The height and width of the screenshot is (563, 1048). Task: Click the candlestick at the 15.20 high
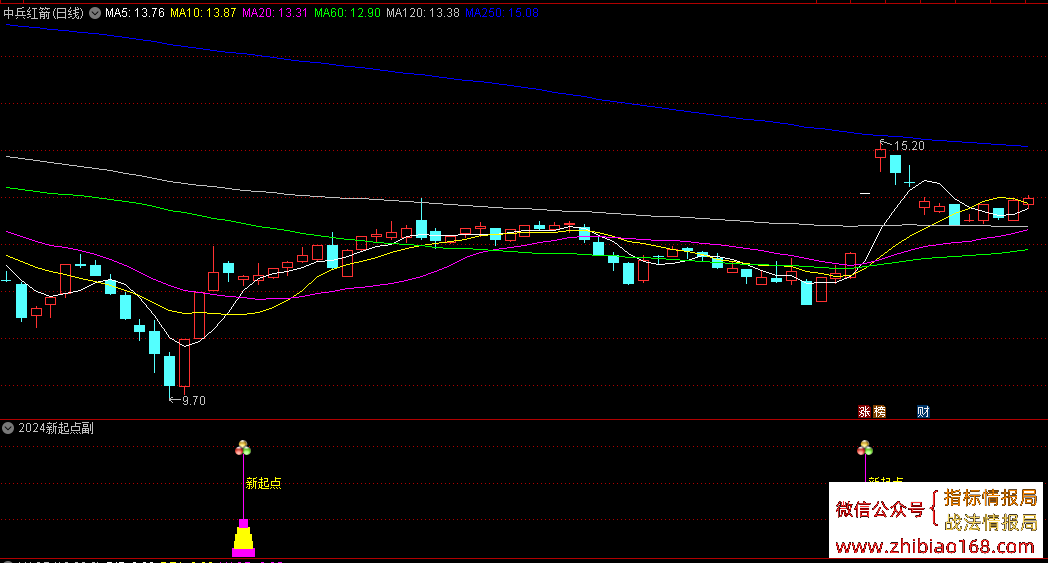[x=880, y=156]
